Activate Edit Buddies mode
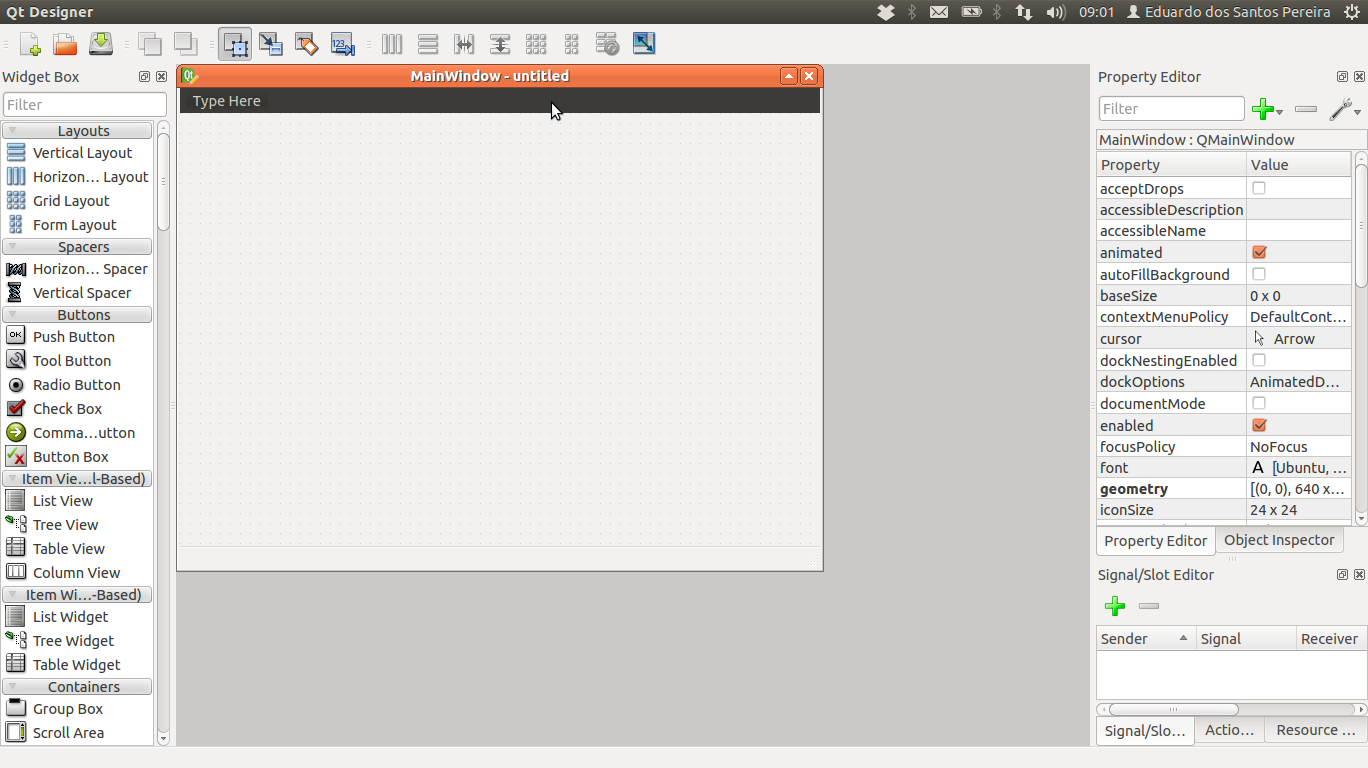Screen dimensions: 1368x768 [306, 44]
